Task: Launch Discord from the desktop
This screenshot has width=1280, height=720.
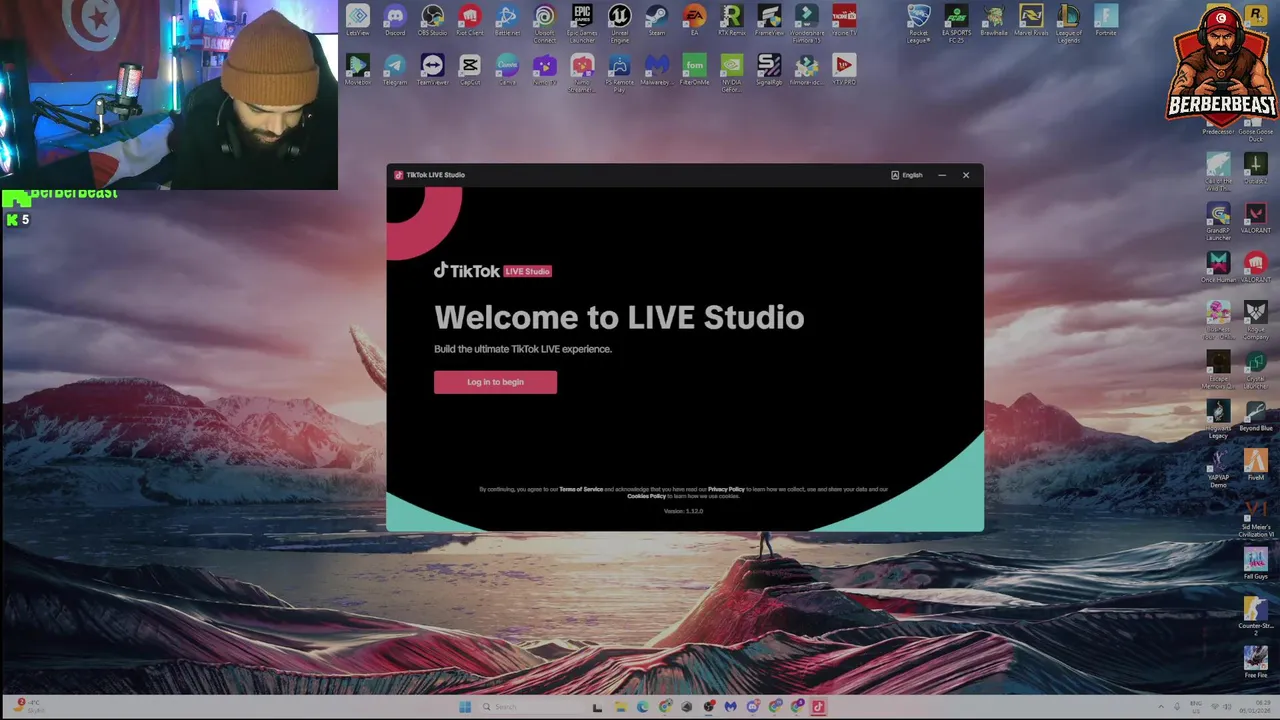Action: coord(395,20)
